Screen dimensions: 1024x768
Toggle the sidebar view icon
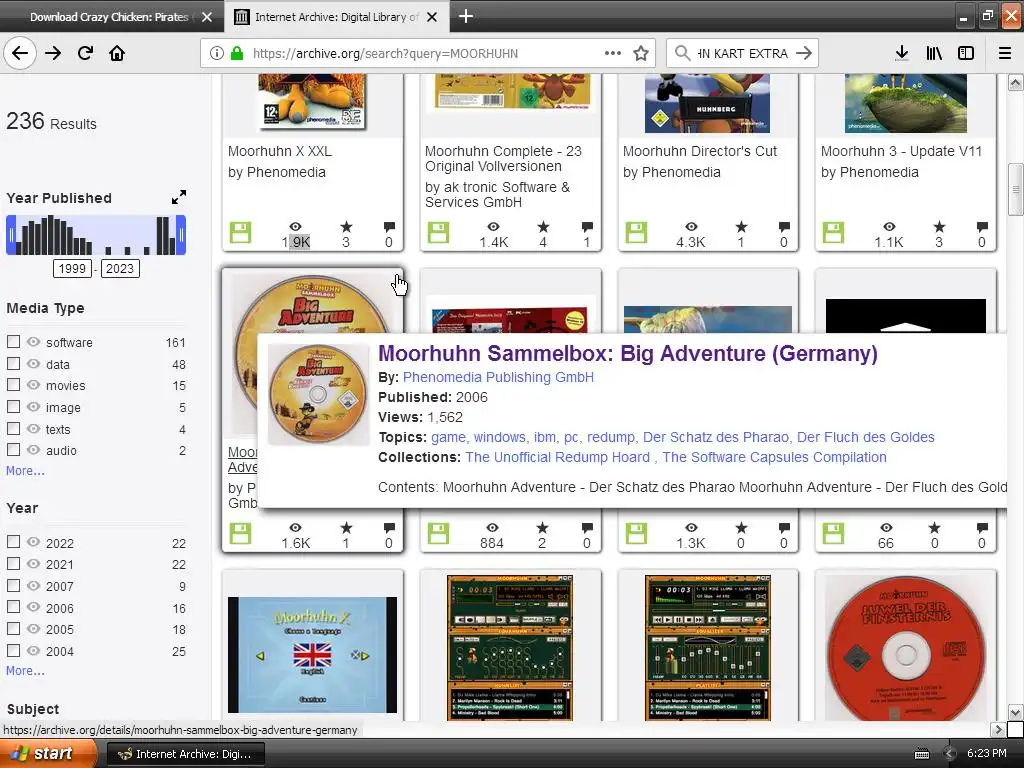[x=966, y=54]
